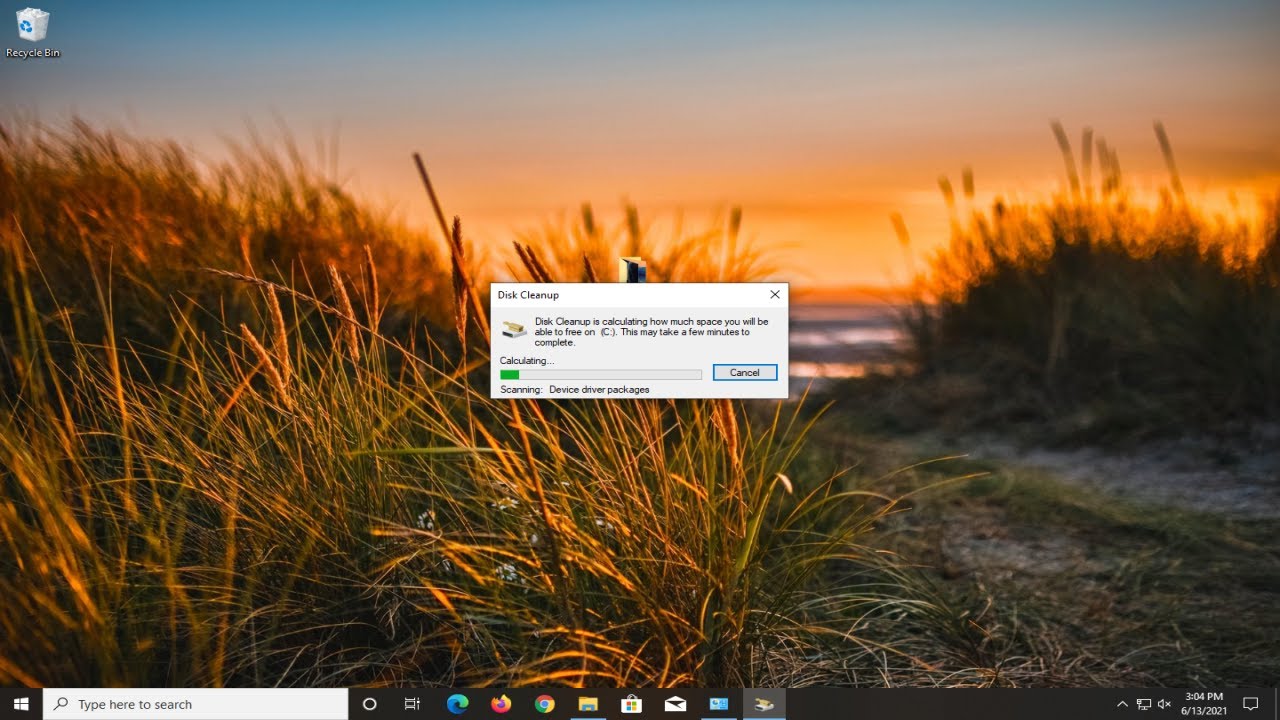Launch Firefox from the taskbar
This screenshot has width=1280, height=720.
pos(501,704)
